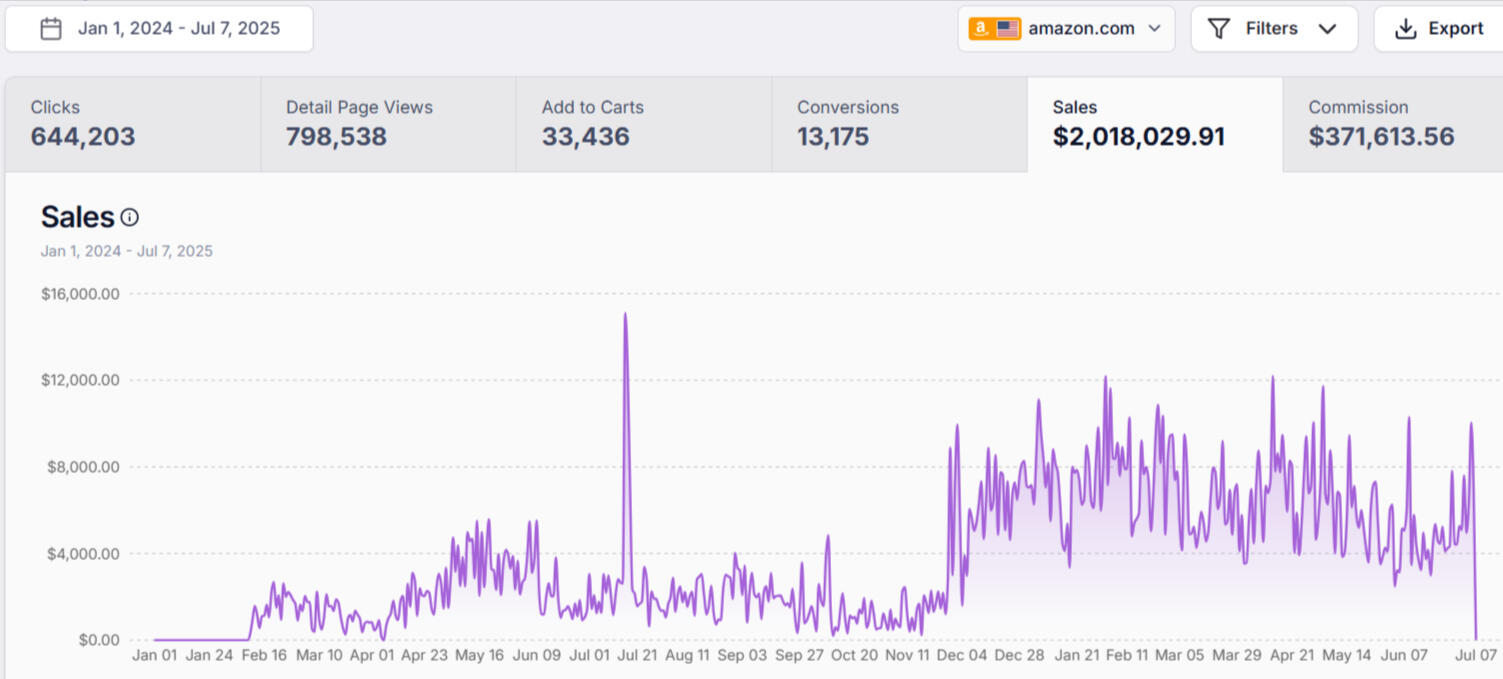
Task: Click the US flag icon
Action: [1008, 29]
